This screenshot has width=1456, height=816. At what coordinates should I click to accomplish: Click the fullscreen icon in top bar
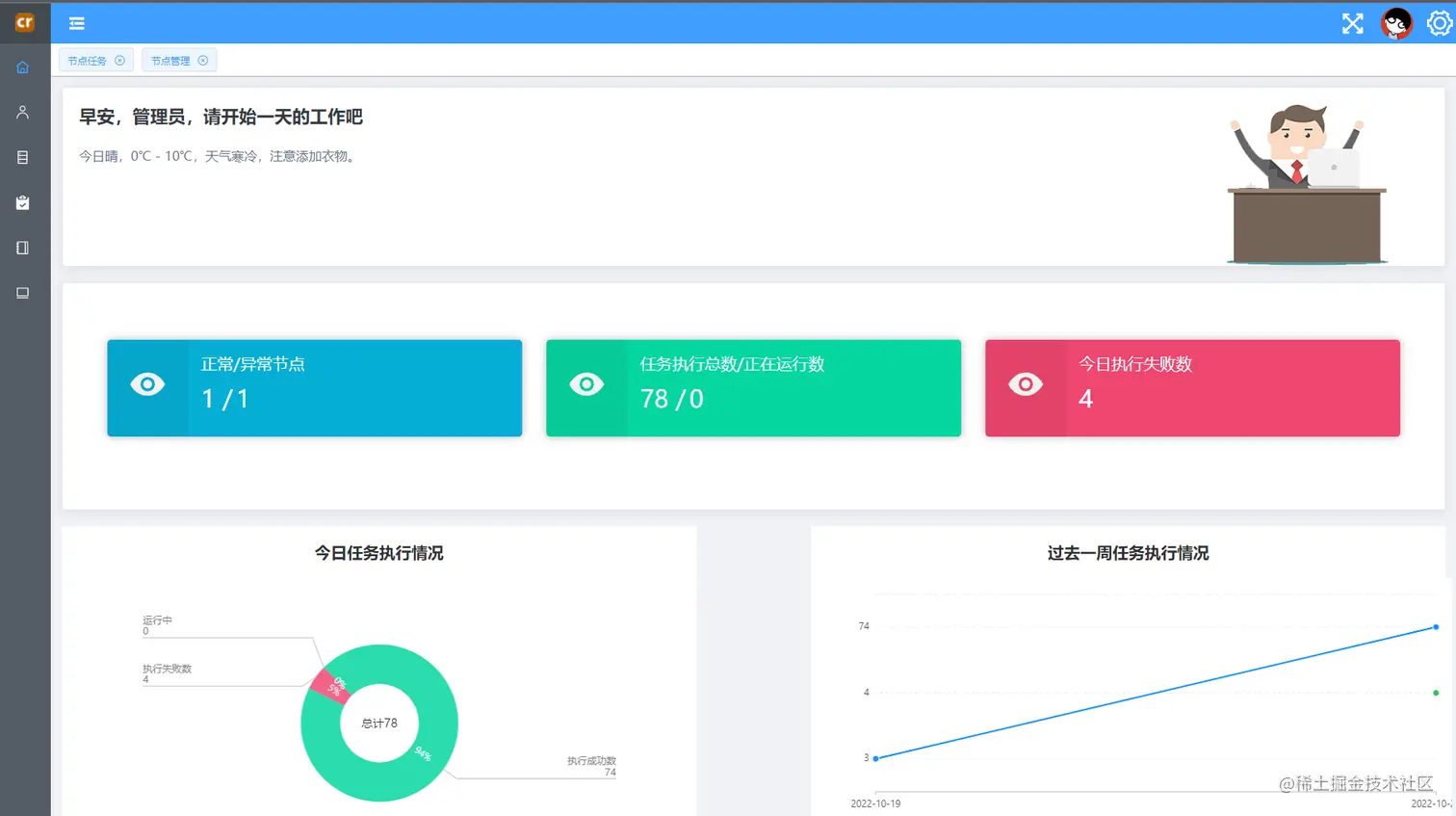1352,23
